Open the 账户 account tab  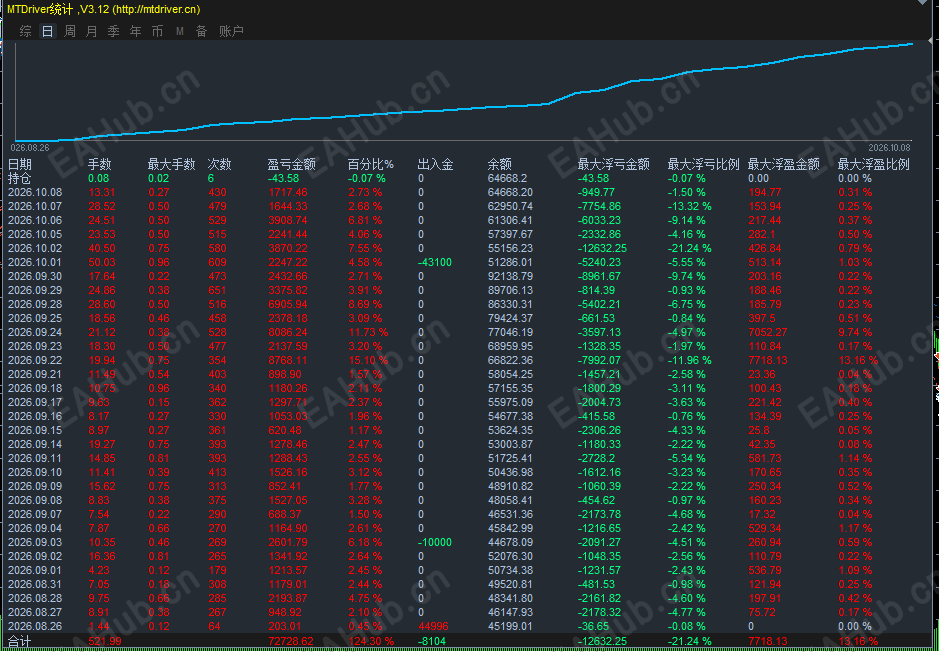coord(232,31)
